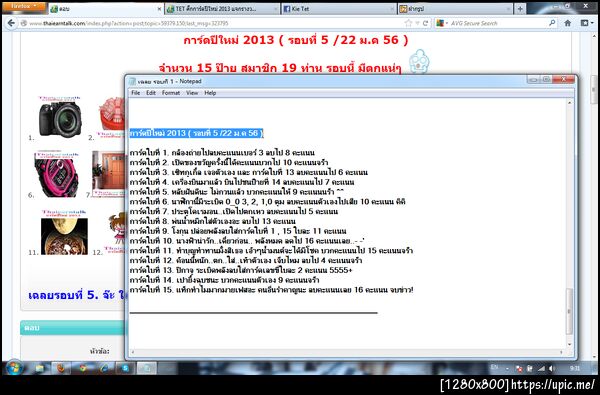Image resolution: width=600 pixels, height=395 pixels.
Task: Open Notepad Format menu
Action: 171,93
